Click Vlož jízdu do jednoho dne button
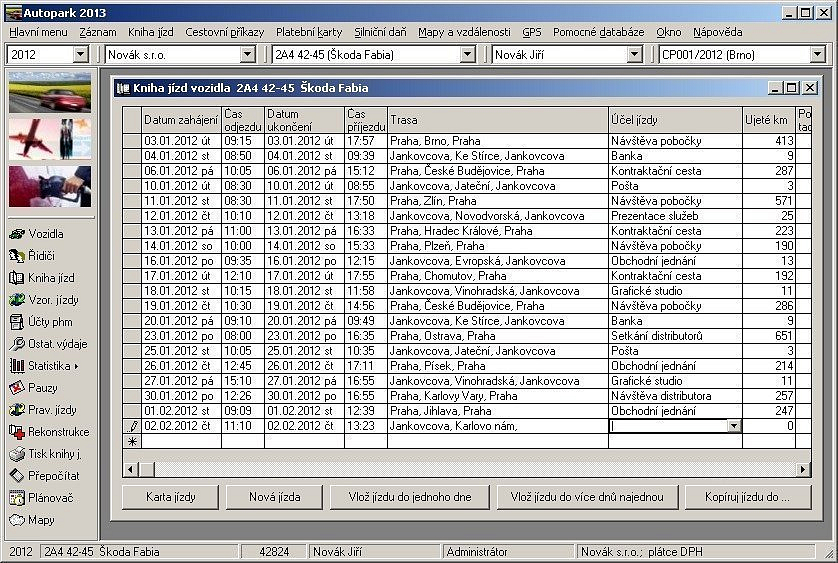 pos(409,497)
